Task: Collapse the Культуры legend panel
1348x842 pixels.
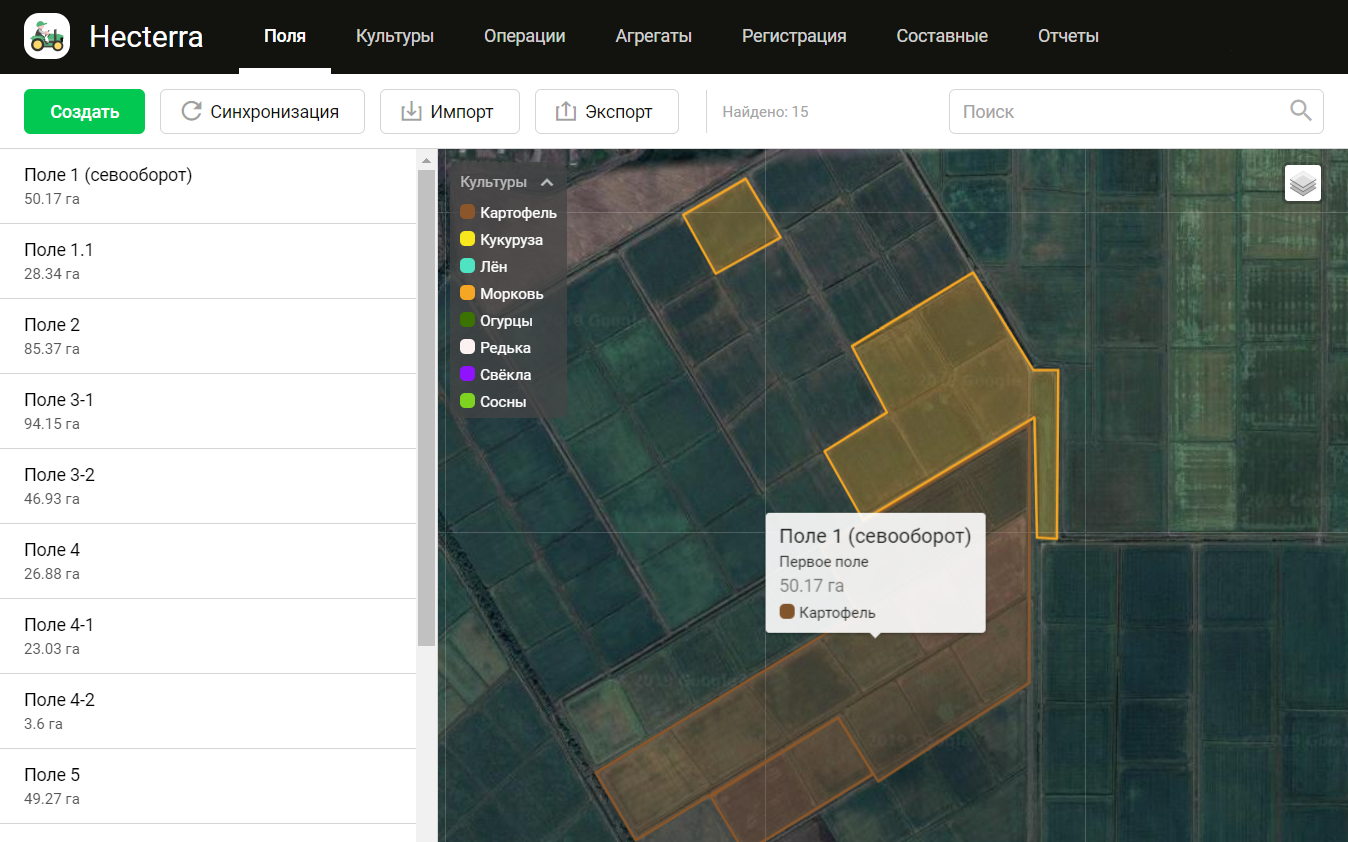Action: (546, 183)
